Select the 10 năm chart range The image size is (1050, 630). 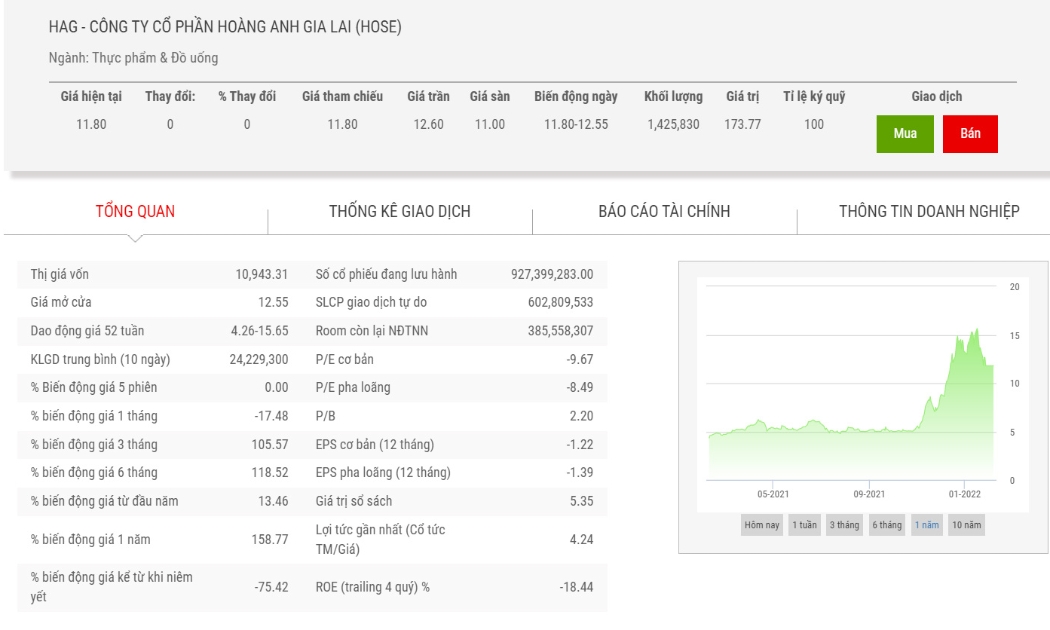[967, 525]
